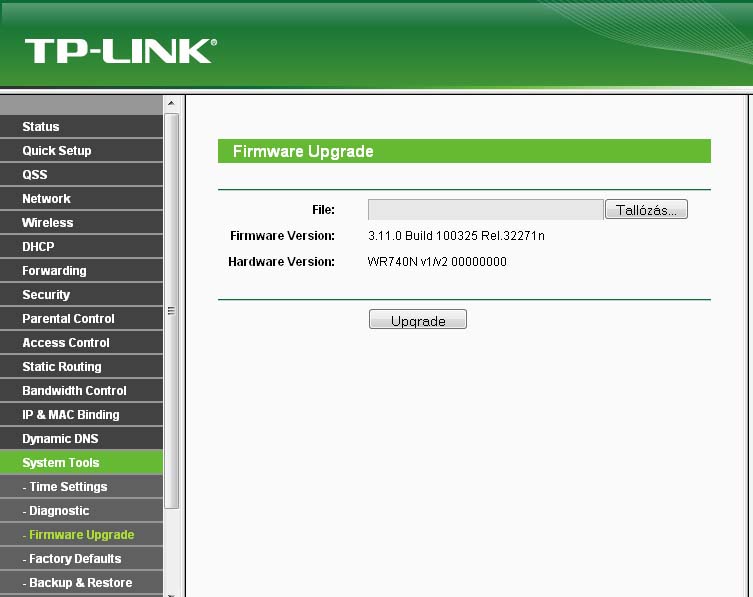Open Time Settings submenu item
The height and width of the screenshot is (597, 753).
[x=81, y=487]
